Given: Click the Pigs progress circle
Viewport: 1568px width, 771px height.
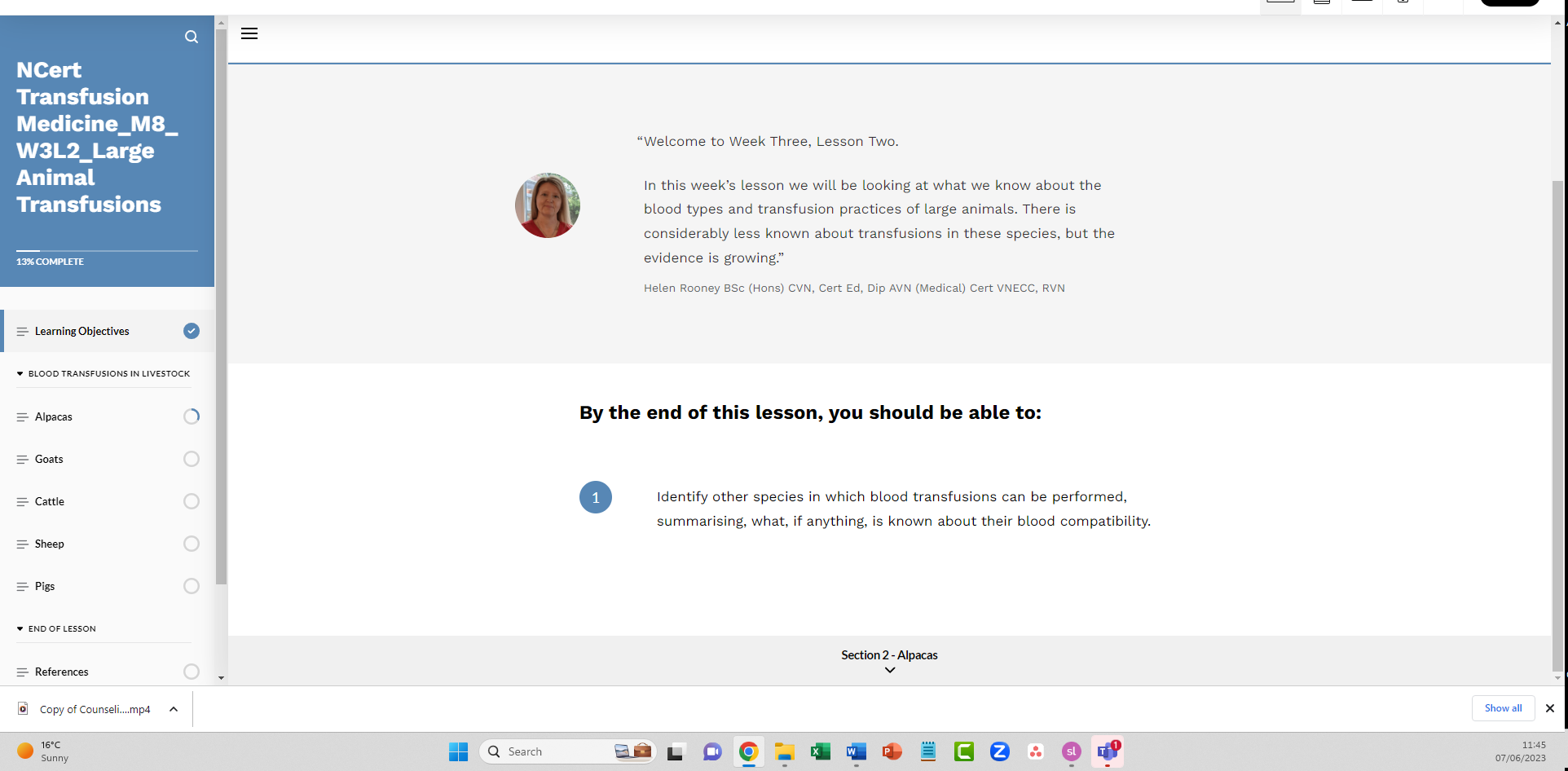Looking at the screenshot, I should [x=192, y=586].
